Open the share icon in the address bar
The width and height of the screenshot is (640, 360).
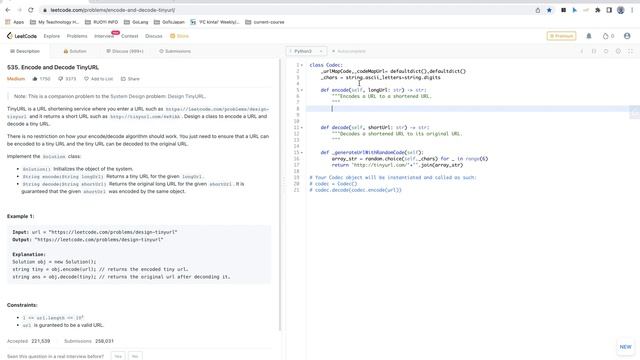click(x=538, y=10)
